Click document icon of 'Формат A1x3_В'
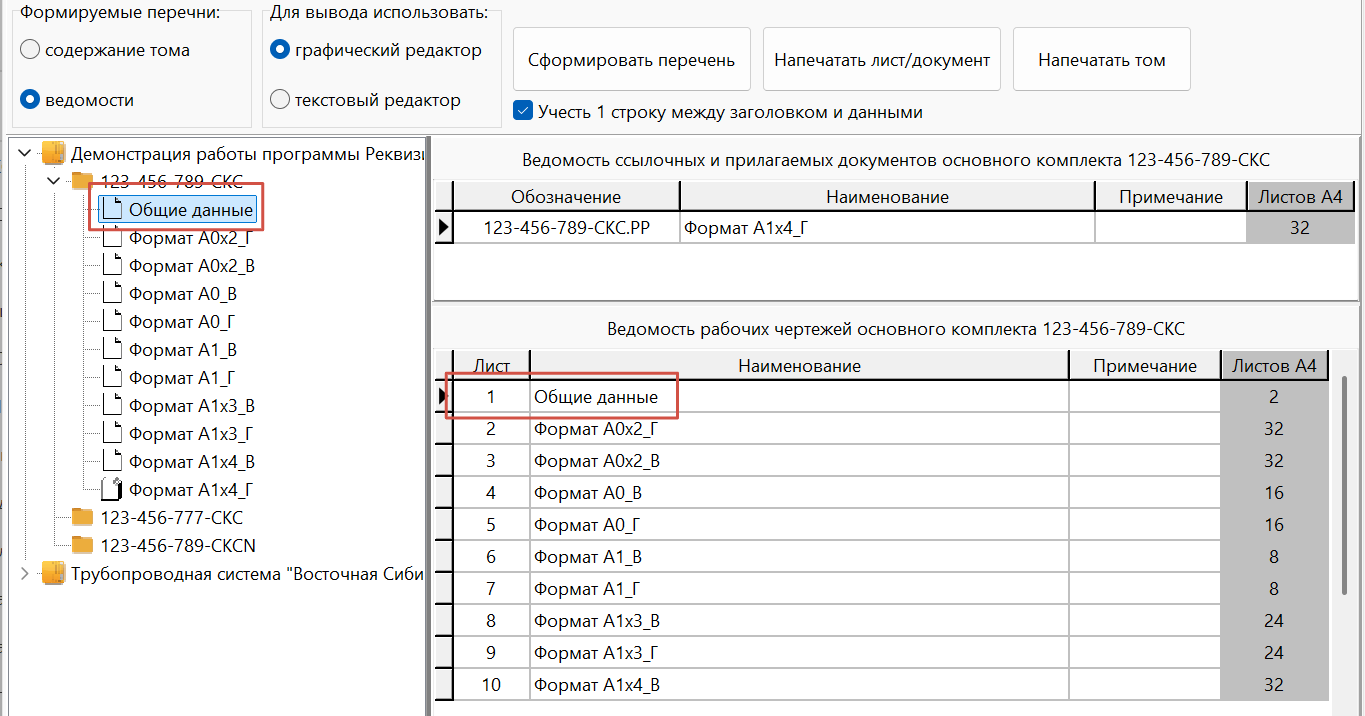The width and height of the screenshot is (1365, 716). (x=113, y=406)
